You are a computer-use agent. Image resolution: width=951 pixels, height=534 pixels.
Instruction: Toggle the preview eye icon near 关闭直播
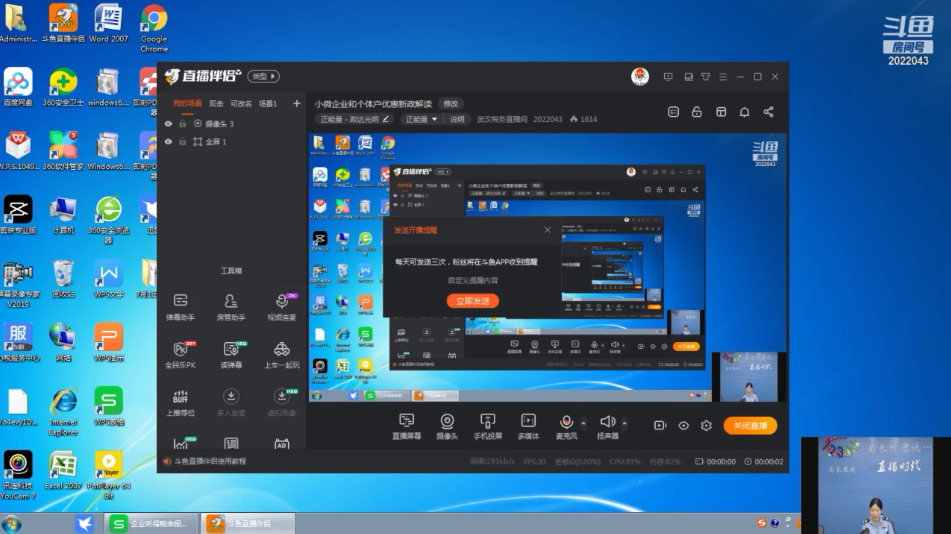[684, 426]
